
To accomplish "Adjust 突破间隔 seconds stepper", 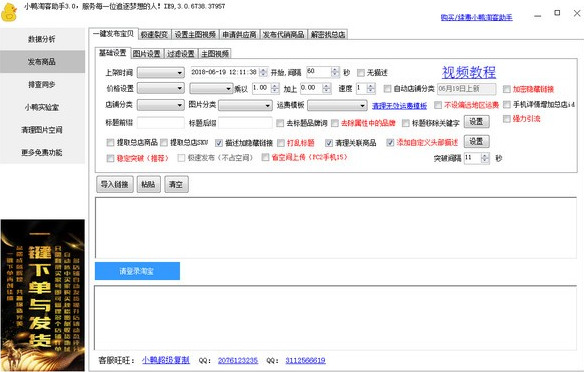I will pos(485,158).
